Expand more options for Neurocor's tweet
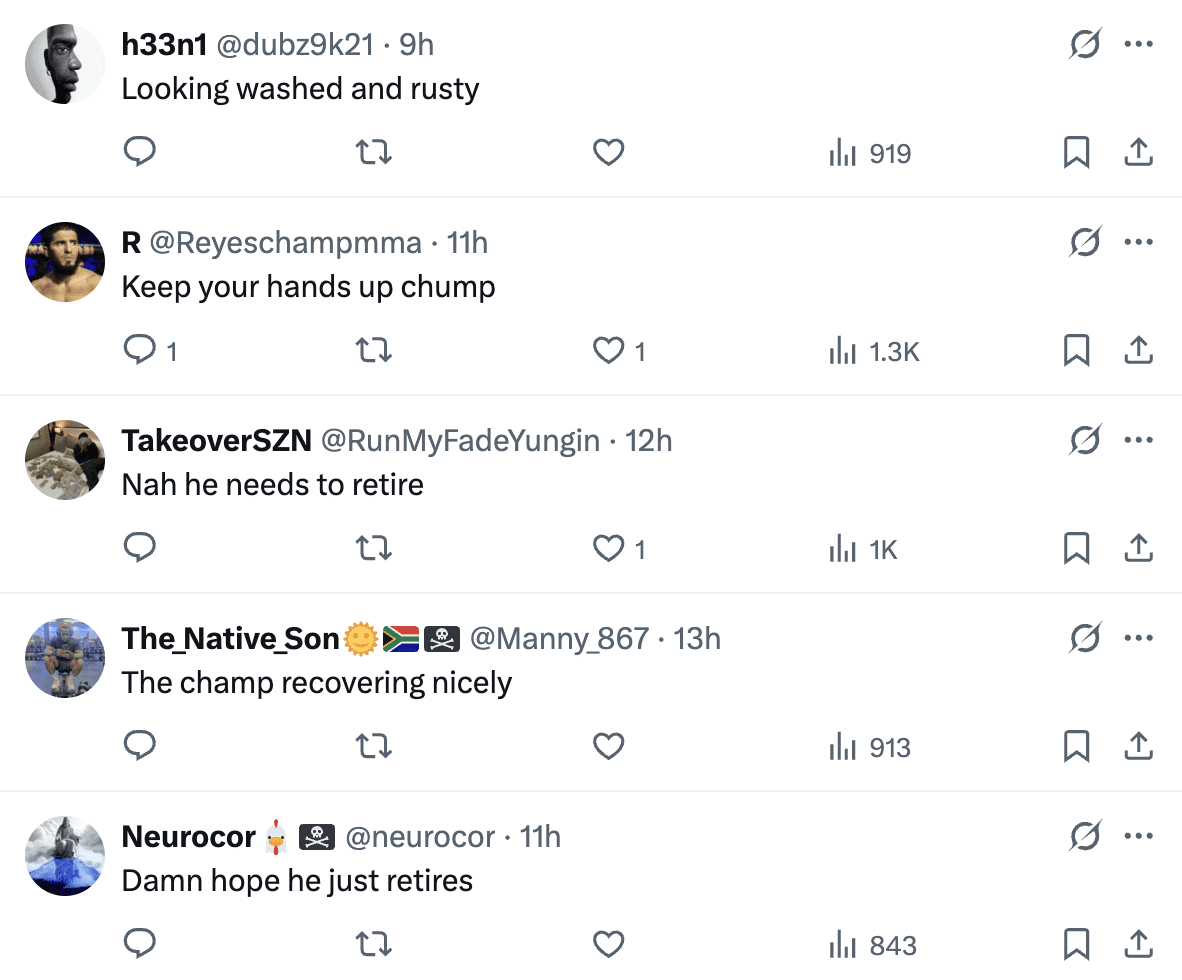1182x980 pixels. pyautogui.click(x=1139, y=836)
